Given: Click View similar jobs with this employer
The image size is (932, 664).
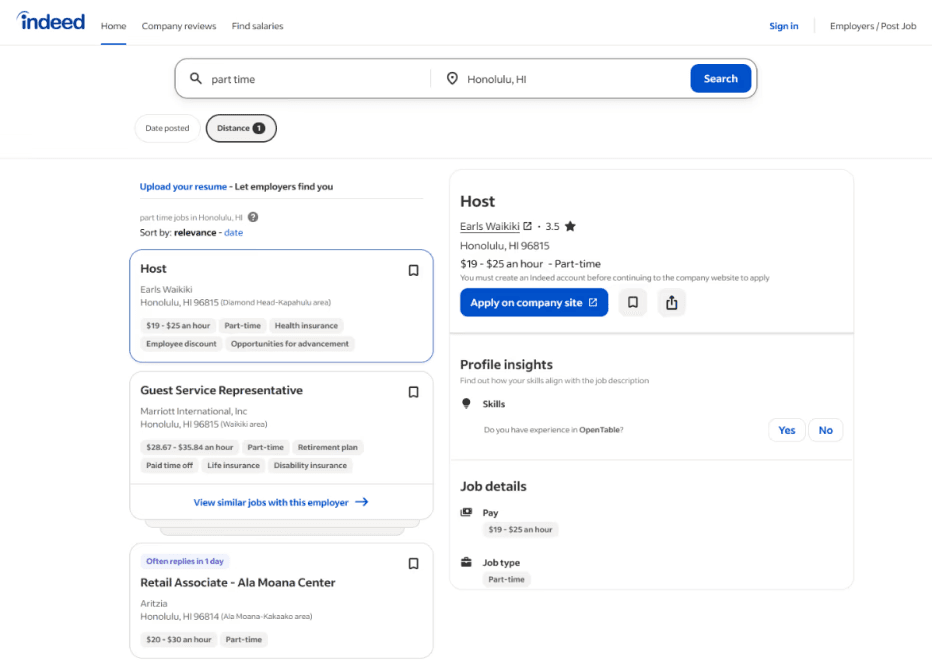Looking at the screenshot, I should pos(271,502).
